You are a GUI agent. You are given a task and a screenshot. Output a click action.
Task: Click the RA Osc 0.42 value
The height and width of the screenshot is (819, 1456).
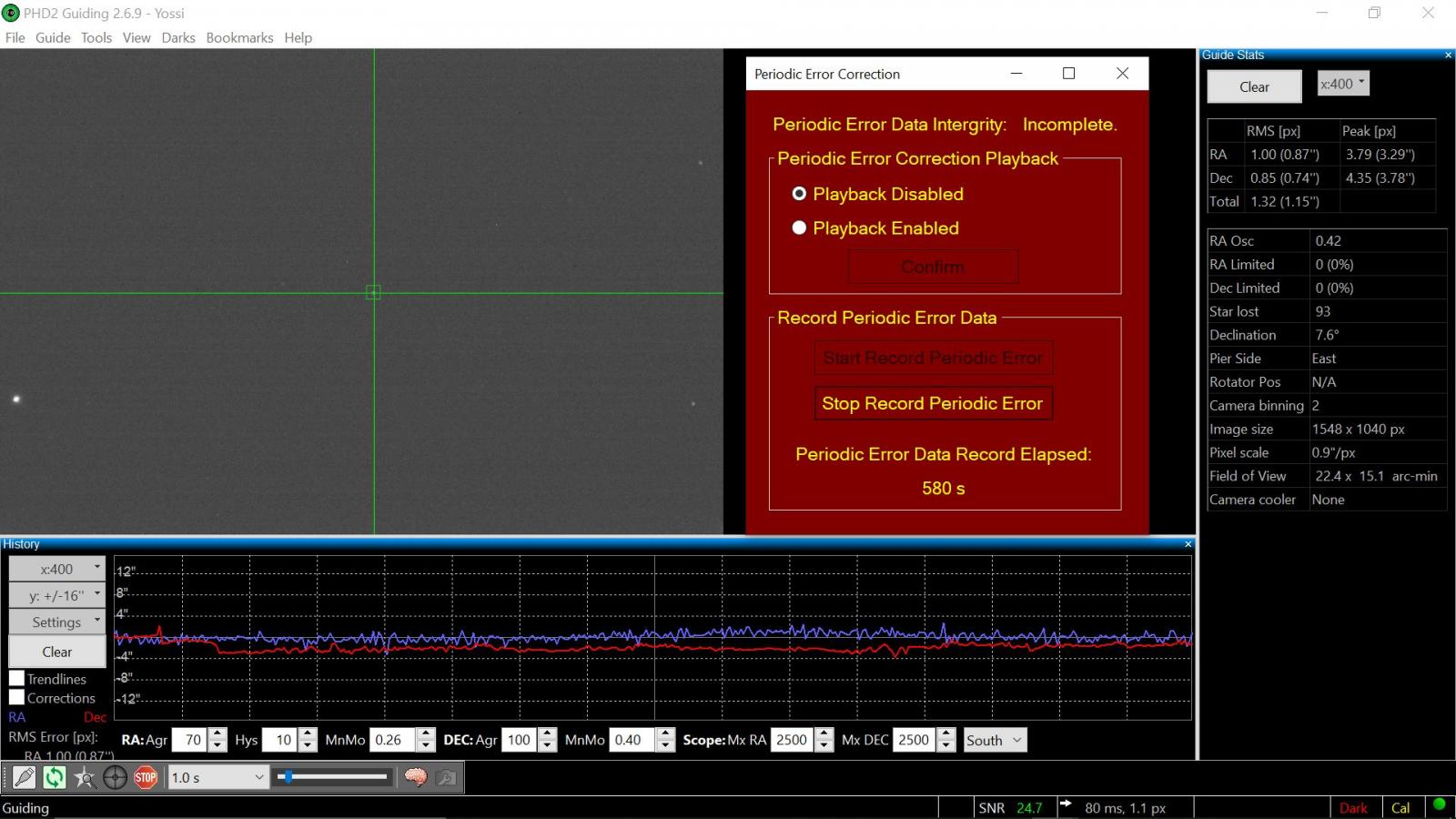(1328, 241)
